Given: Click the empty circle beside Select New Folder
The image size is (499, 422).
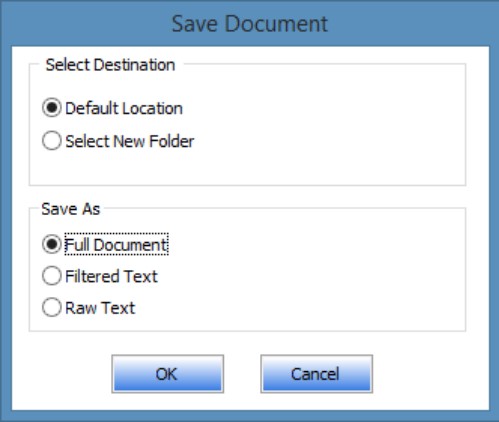Looking at the screenshot, I should pyautogui.click(x=52, y=141).
